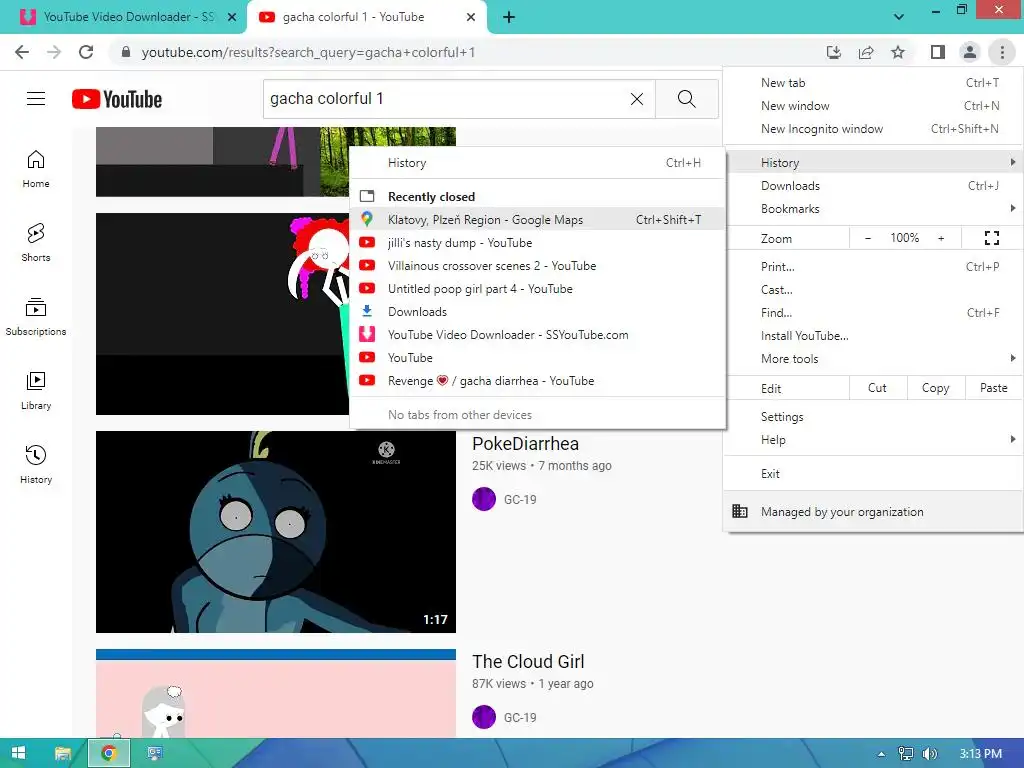Reload the current page

86,52
